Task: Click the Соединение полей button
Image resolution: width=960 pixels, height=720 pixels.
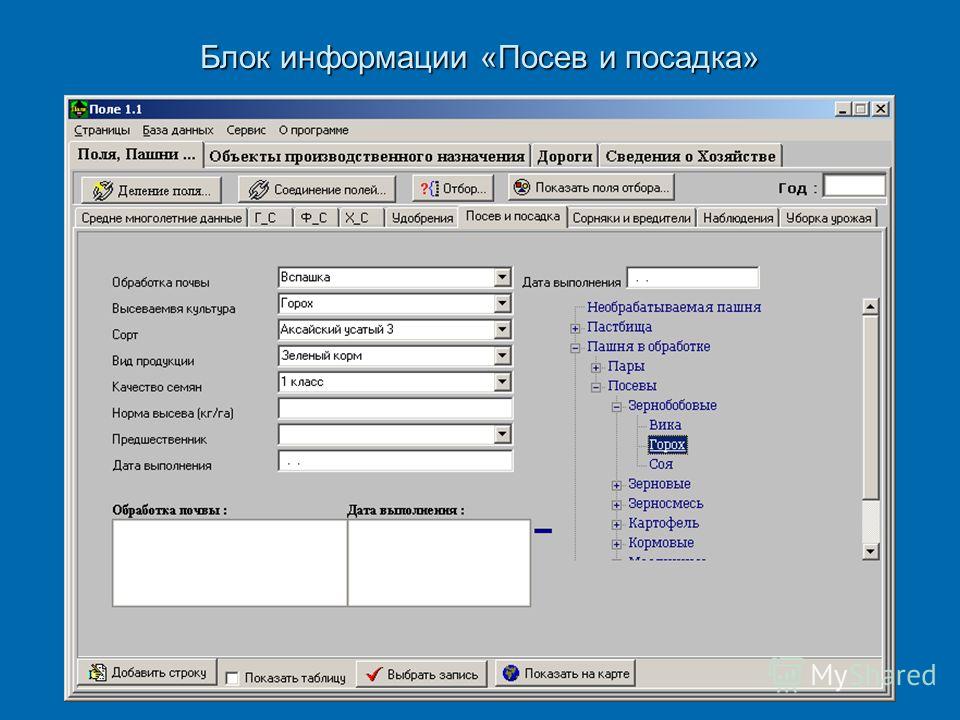Action: (317, 190)
